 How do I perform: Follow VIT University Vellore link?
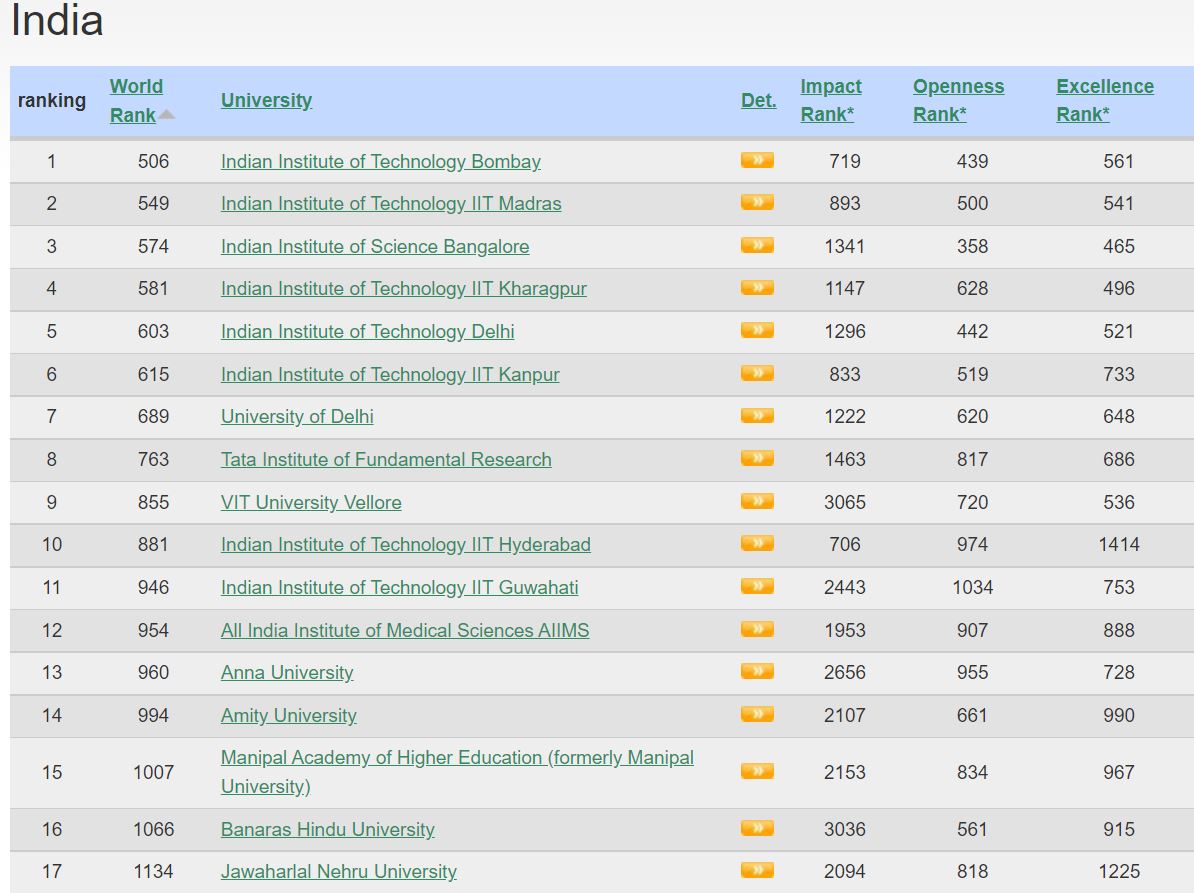(x=311, y=502)
